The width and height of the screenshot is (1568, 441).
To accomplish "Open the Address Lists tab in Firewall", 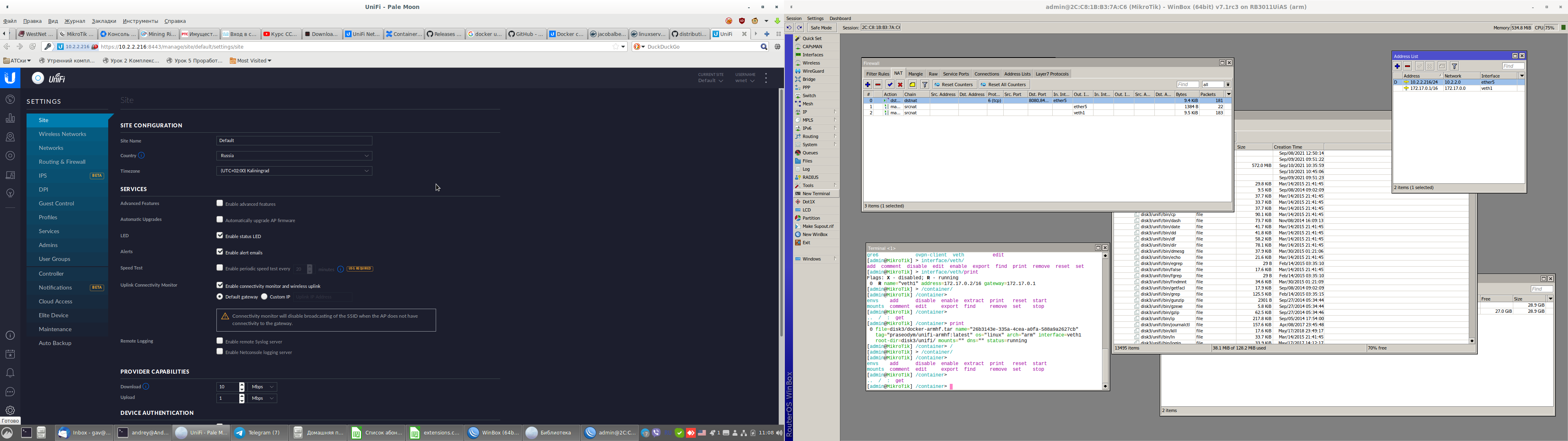I will (1017, 73).
